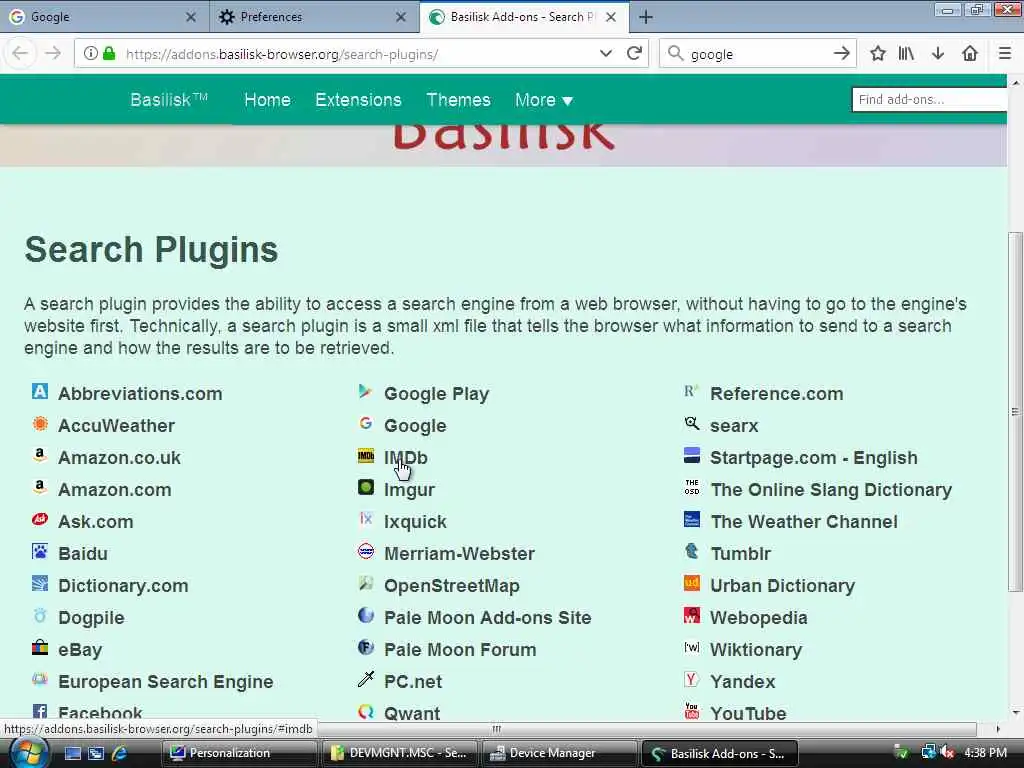This screenshot has height=768, width=1024.
Task: Open the Library bookshelf icon
Action: [906, 54]
